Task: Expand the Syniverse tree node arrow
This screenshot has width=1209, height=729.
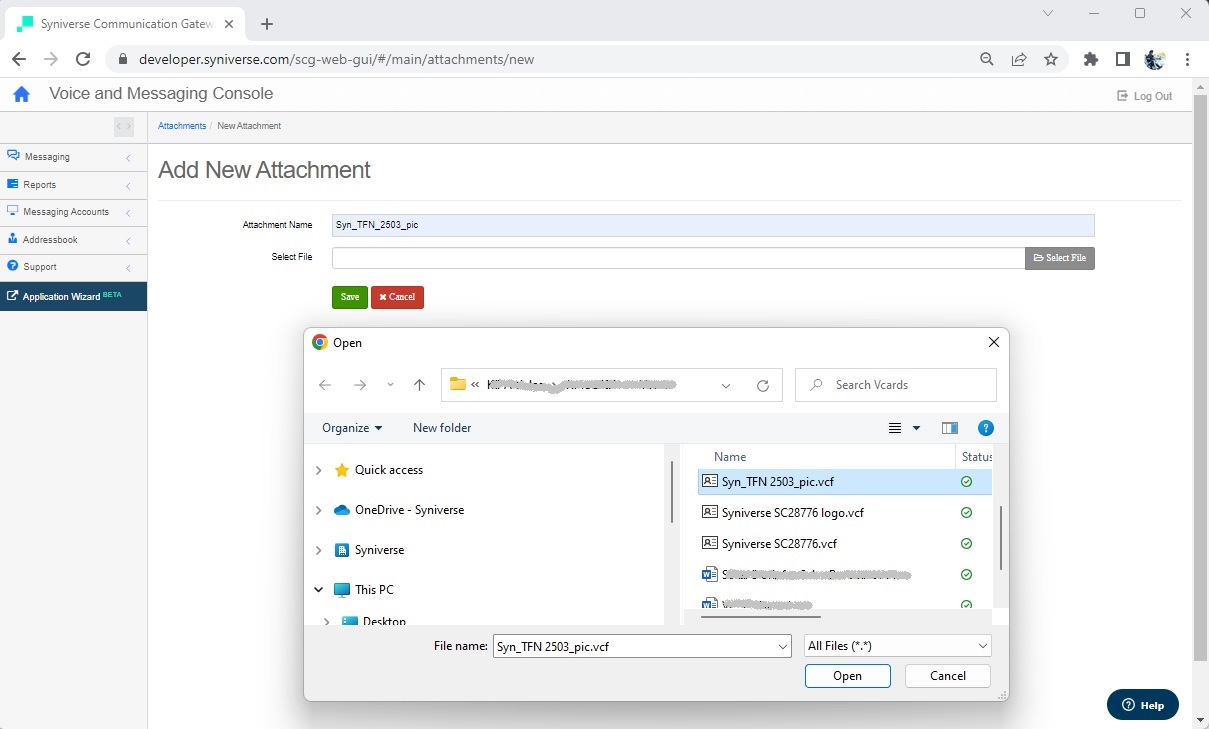Action: [x=319, y=550]
